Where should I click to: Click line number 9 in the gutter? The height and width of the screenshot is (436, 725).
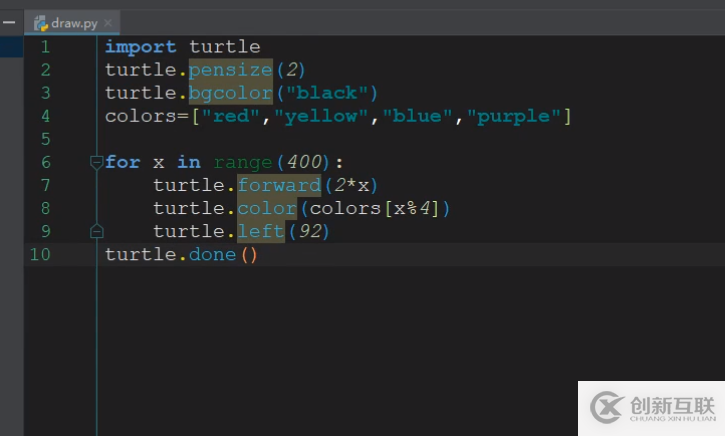coord(45,231)
